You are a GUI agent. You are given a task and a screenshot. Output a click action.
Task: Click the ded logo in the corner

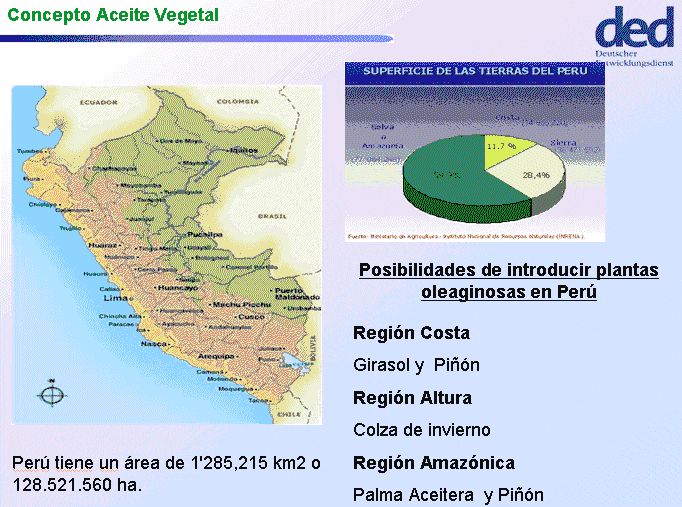click(635, 37)
